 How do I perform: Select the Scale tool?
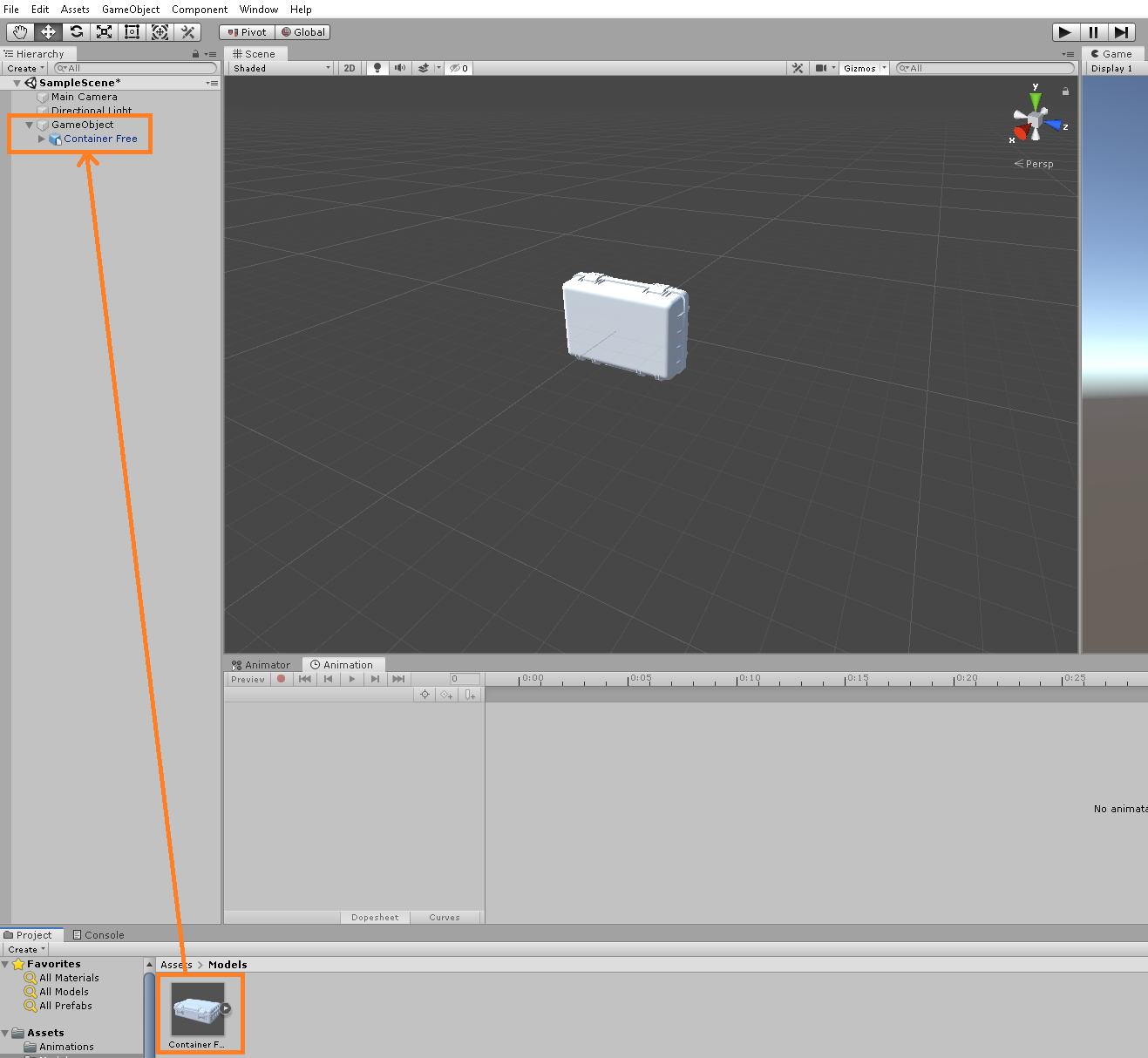[x=104, y=31]
